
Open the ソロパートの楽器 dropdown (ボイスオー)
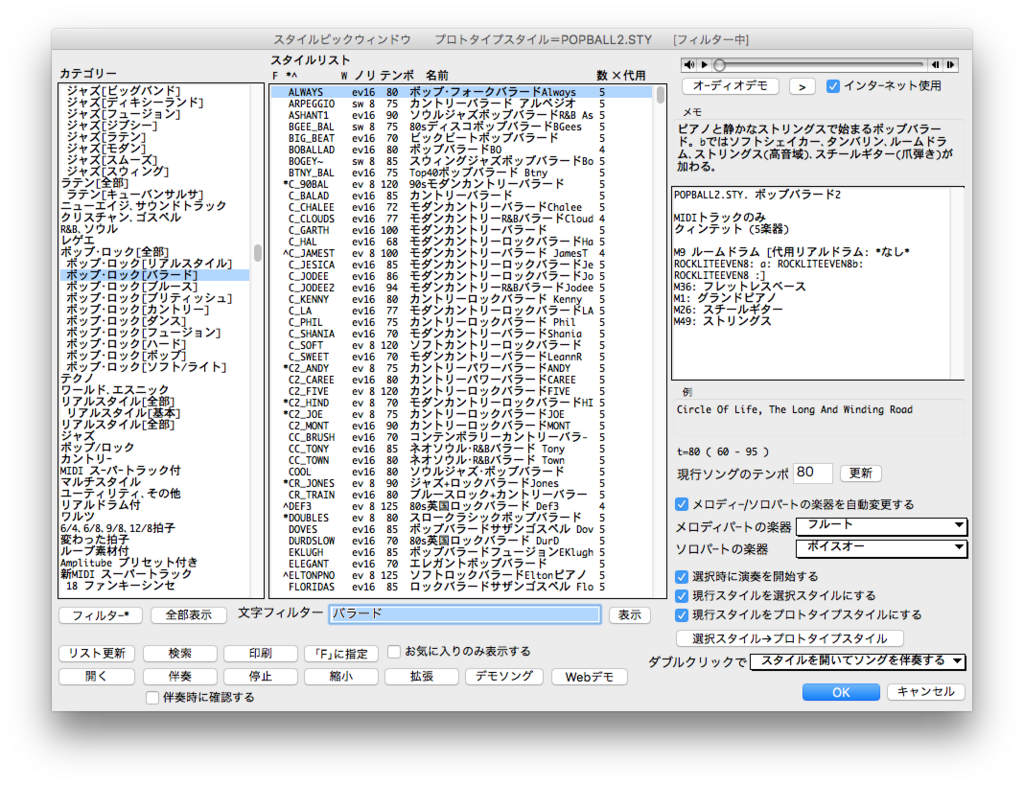(881, 548)
